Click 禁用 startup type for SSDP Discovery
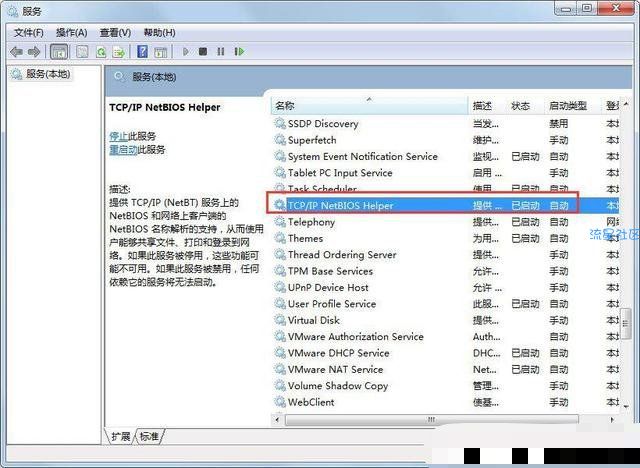Image resolution: width=640 pixels, height=468 pixels. click(x=558, y=123)
